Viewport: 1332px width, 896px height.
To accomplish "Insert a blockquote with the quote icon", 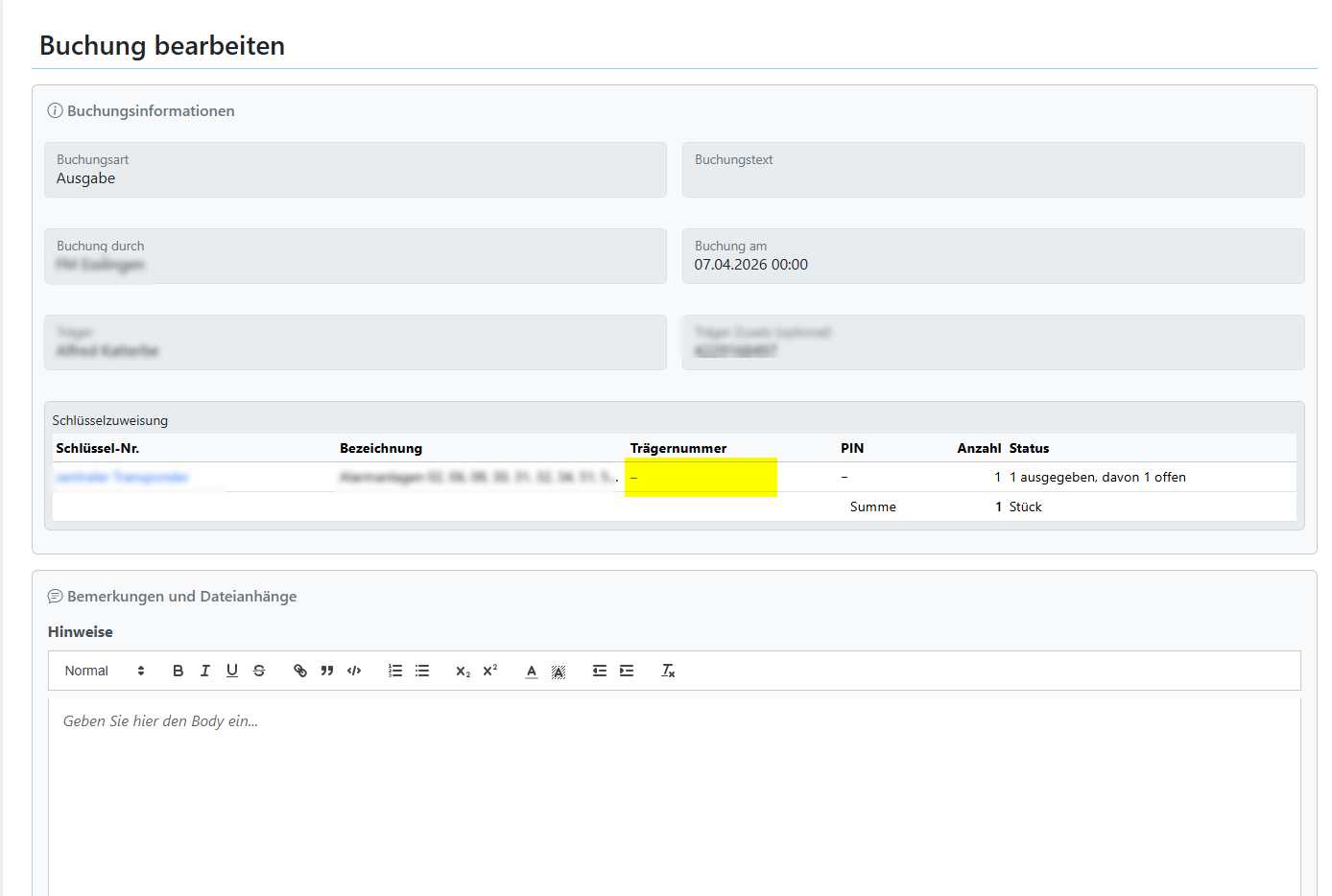I will pyautogui.click(x=327, y=671).
